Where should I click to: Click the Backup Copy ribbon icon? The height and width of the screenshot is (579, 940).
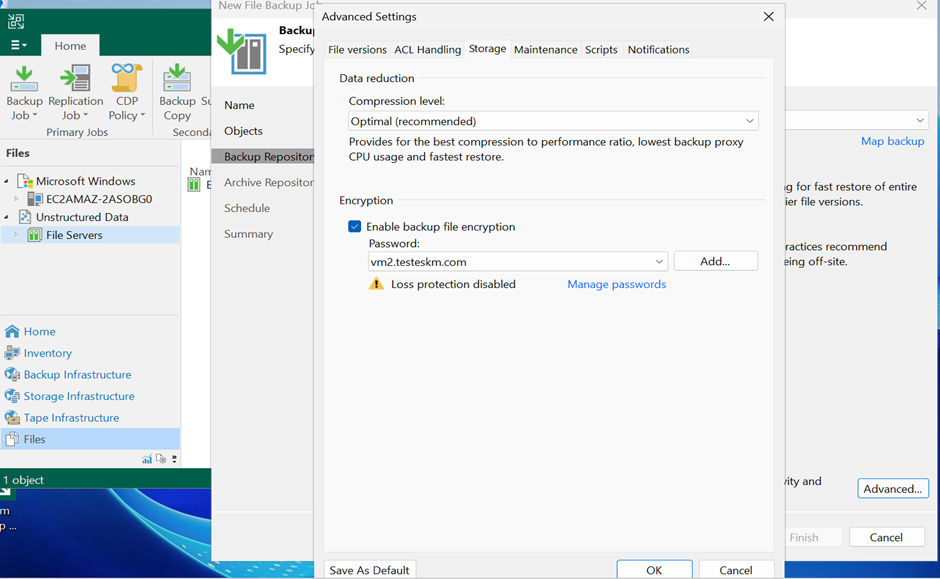[177, 79]
